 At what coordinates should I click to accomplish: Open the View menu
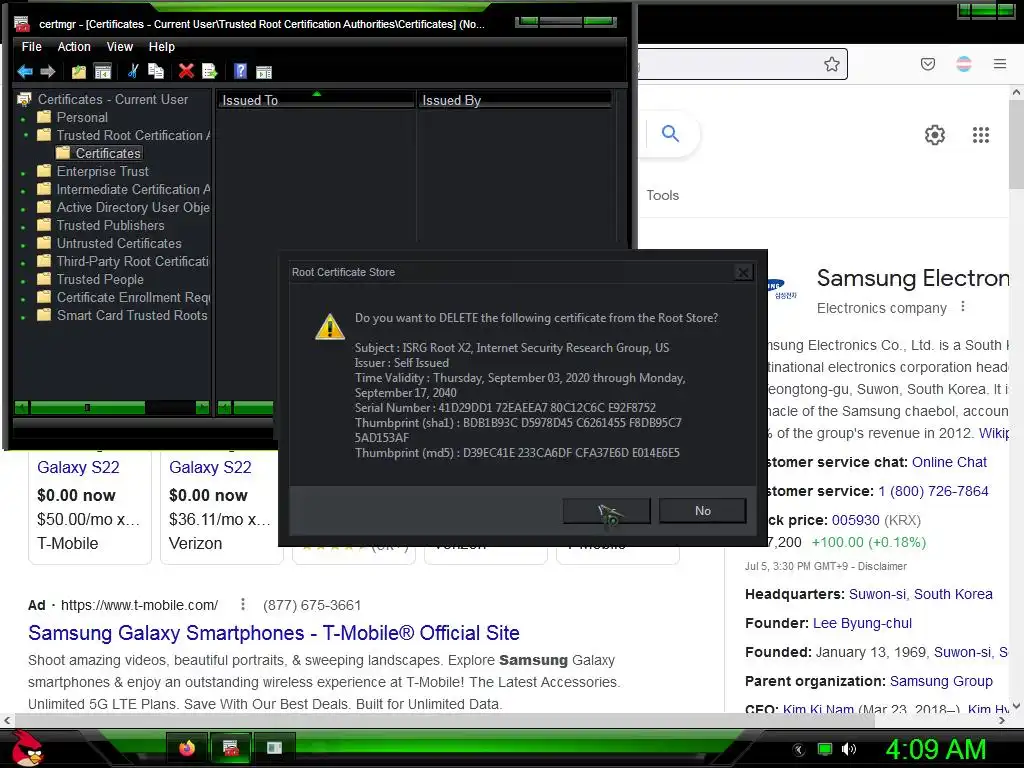click(x=120, y=46)
